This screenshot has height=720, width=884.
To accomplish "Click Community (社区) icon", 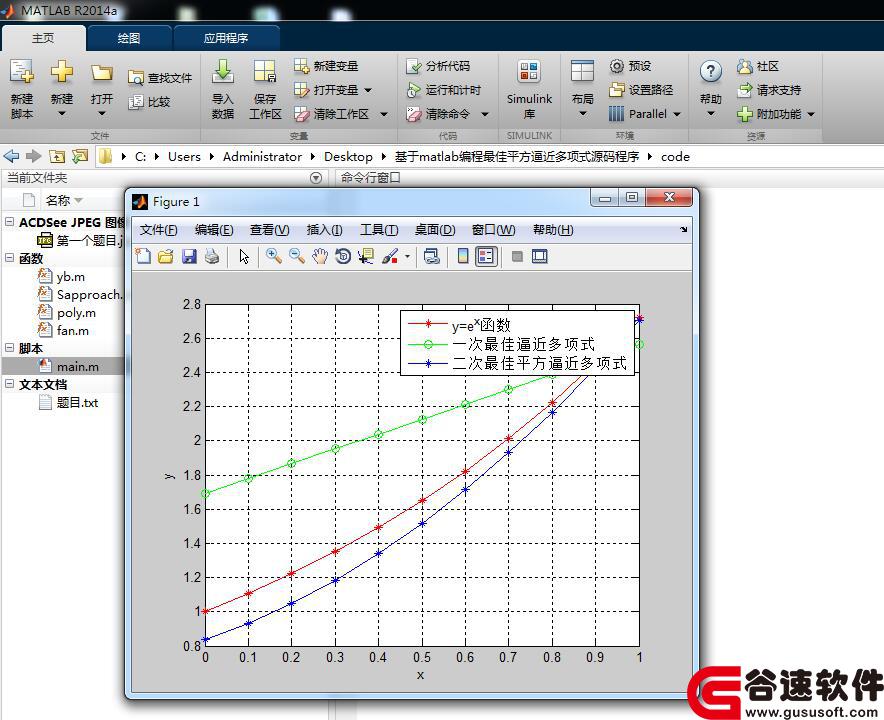I will click(745, 67).
